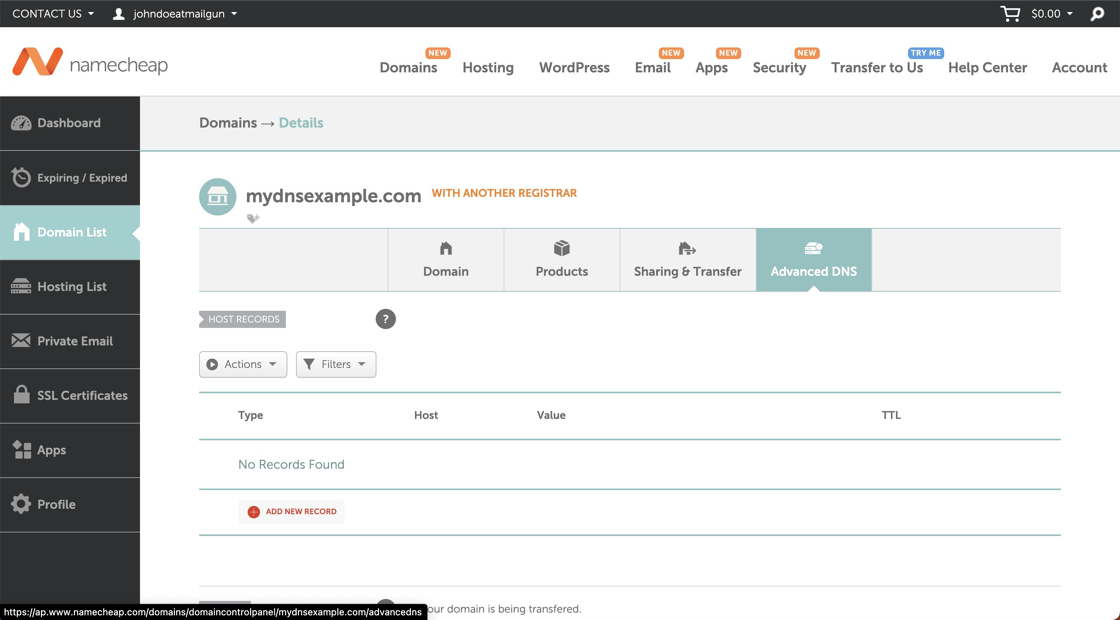Open the Hosting top menu
The height and width of the screenshot is (620, 1120).
click(x=488, y=67)
